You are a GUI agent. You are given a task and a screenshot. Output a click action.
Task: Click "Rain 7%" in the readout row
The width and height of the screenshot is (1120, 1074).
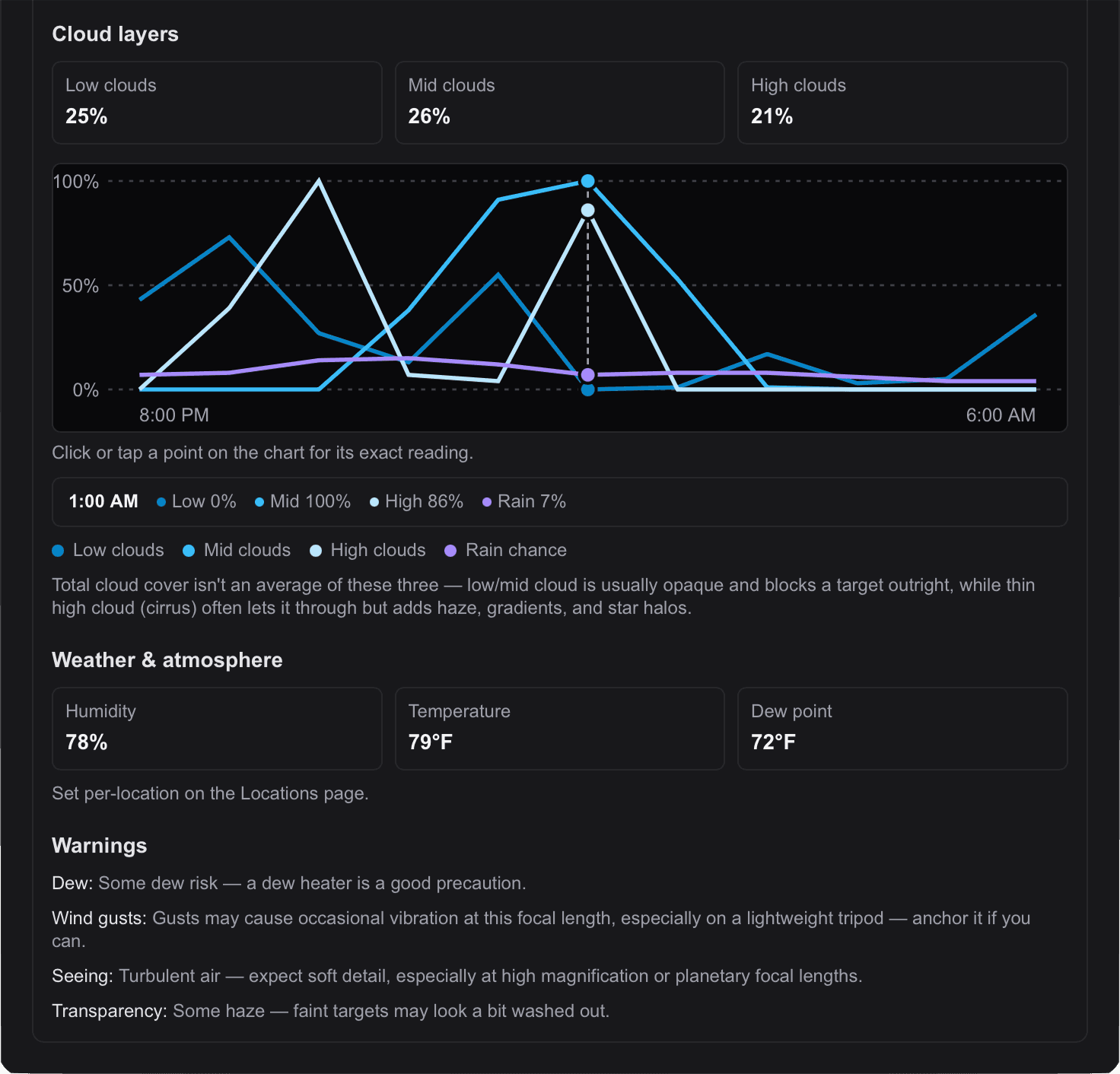pyautogui.click(x=524, y=501)
